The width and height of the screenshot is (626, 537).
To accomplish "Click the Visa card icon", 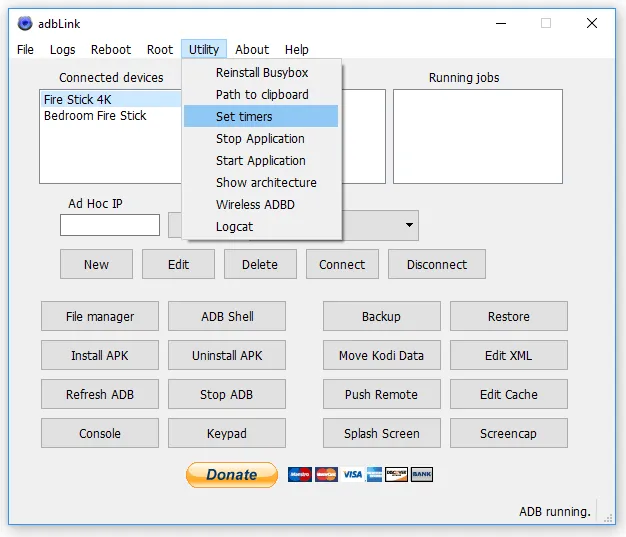I will coord(351,474).
